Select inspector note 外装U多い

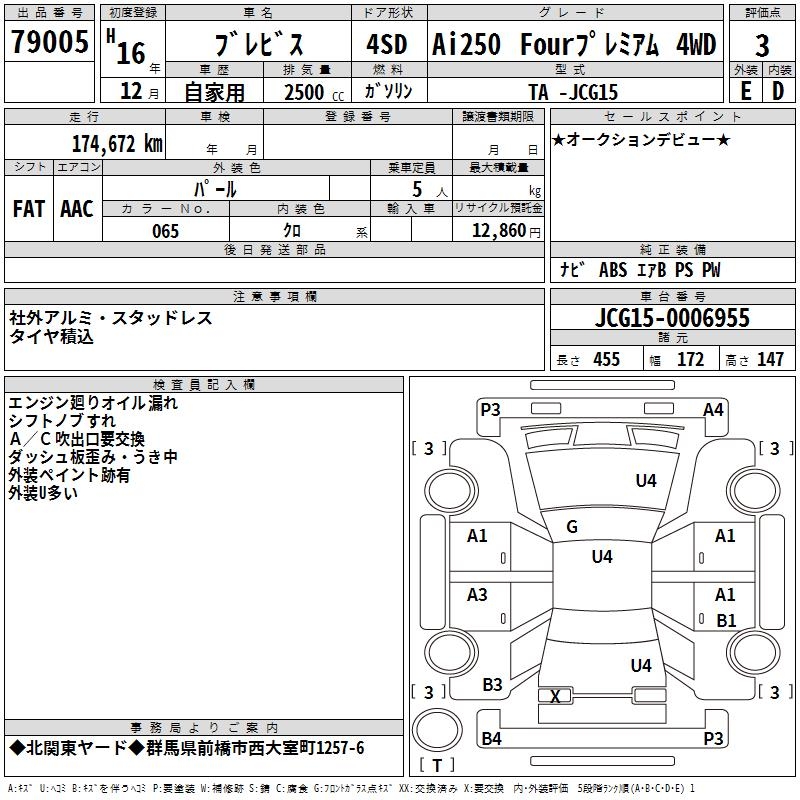pos(43,493)
